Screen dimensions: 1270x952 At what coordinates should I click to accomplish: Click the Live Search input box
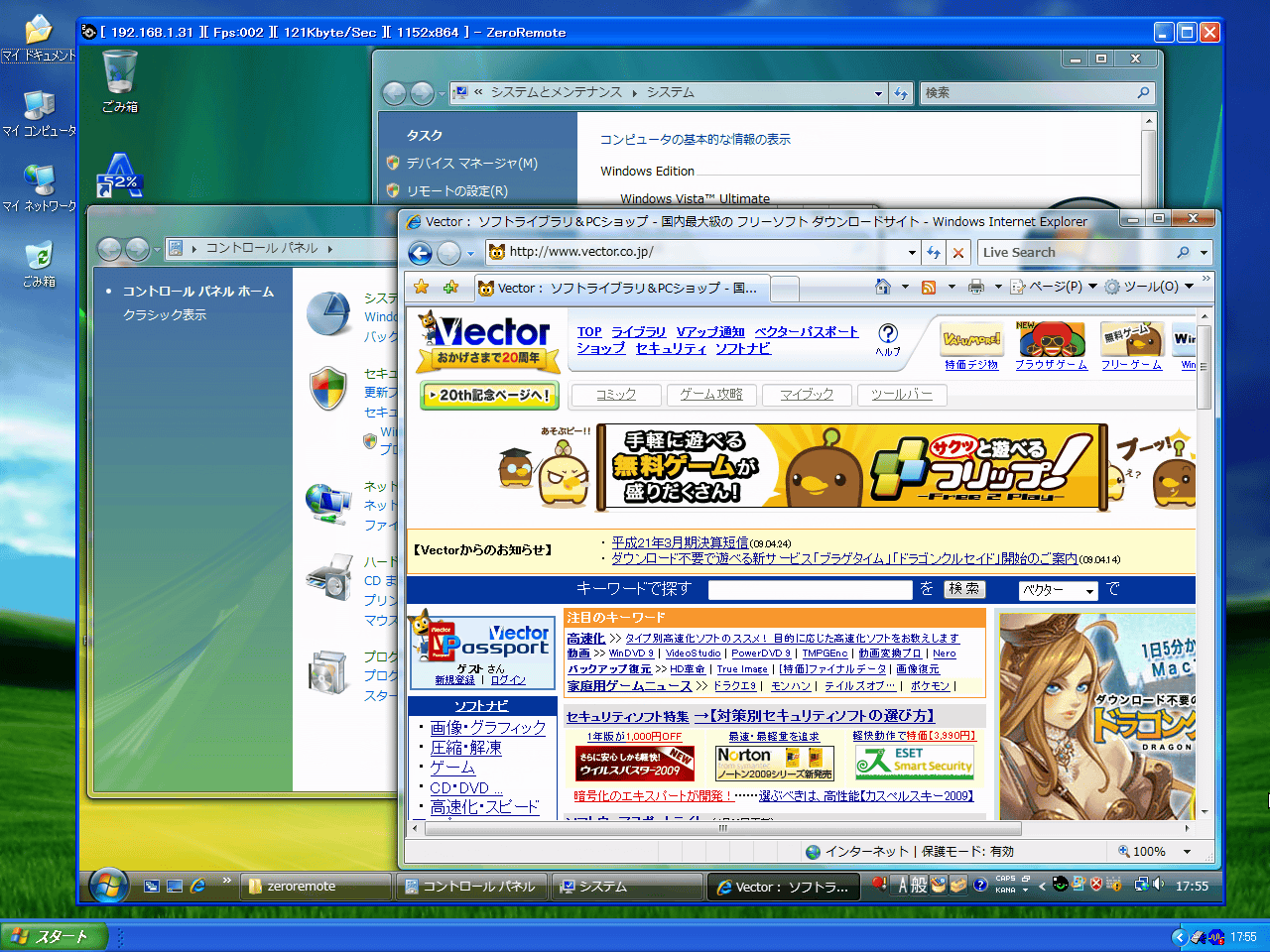1076,253
